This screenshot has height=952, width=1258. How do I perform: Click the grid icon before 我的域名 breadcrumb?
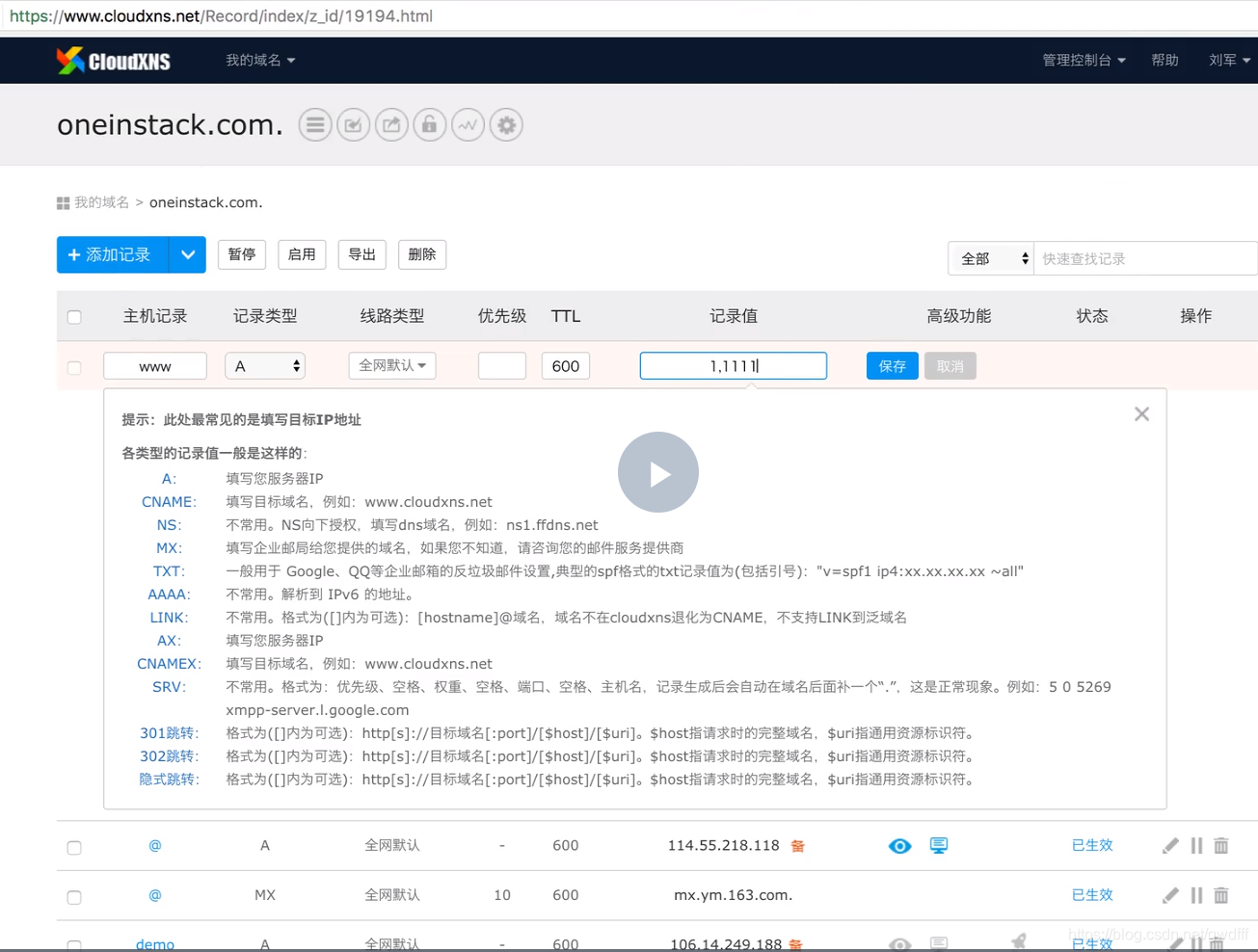pyautogui.click(x=63, y=203)
